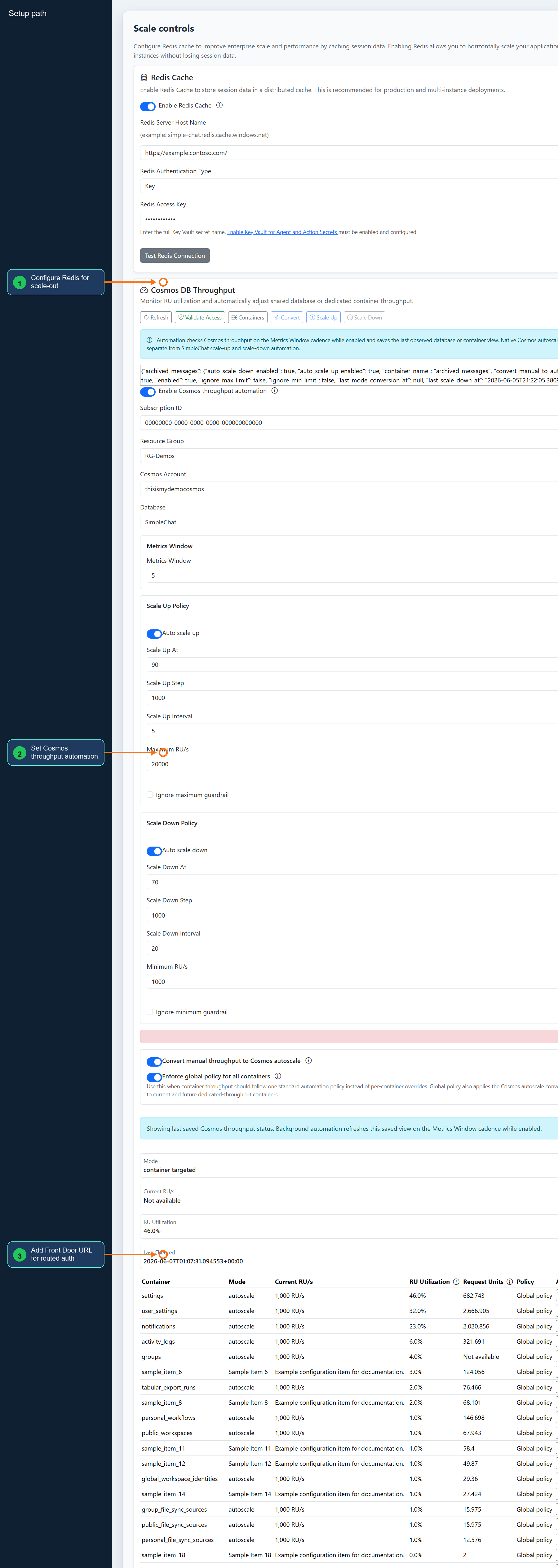Click Scale Down Interval field

pos(352,948)
